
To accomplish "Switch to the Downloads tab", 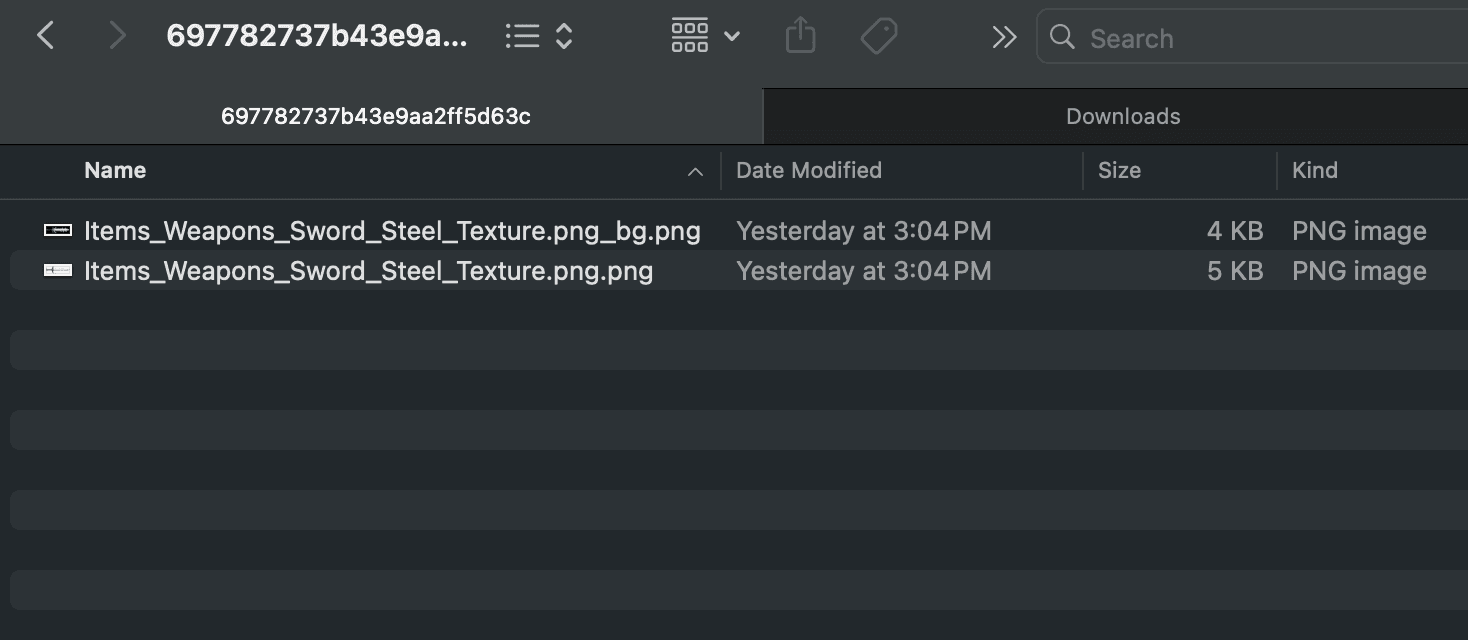I will pyautogui.click(x=1122, y=116).
